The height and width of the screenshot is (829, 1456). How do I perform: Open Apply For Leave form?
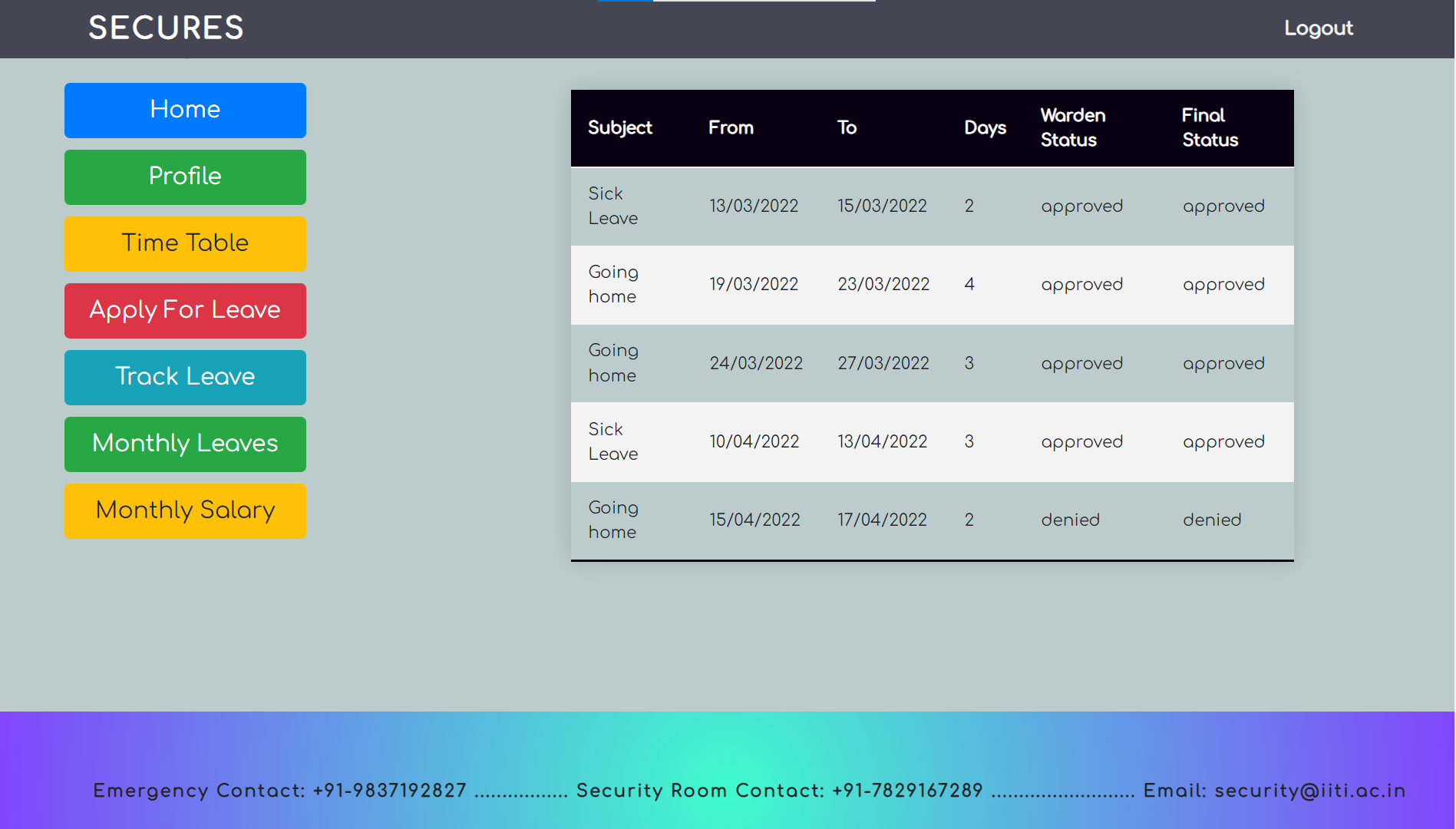pos(184,310)
